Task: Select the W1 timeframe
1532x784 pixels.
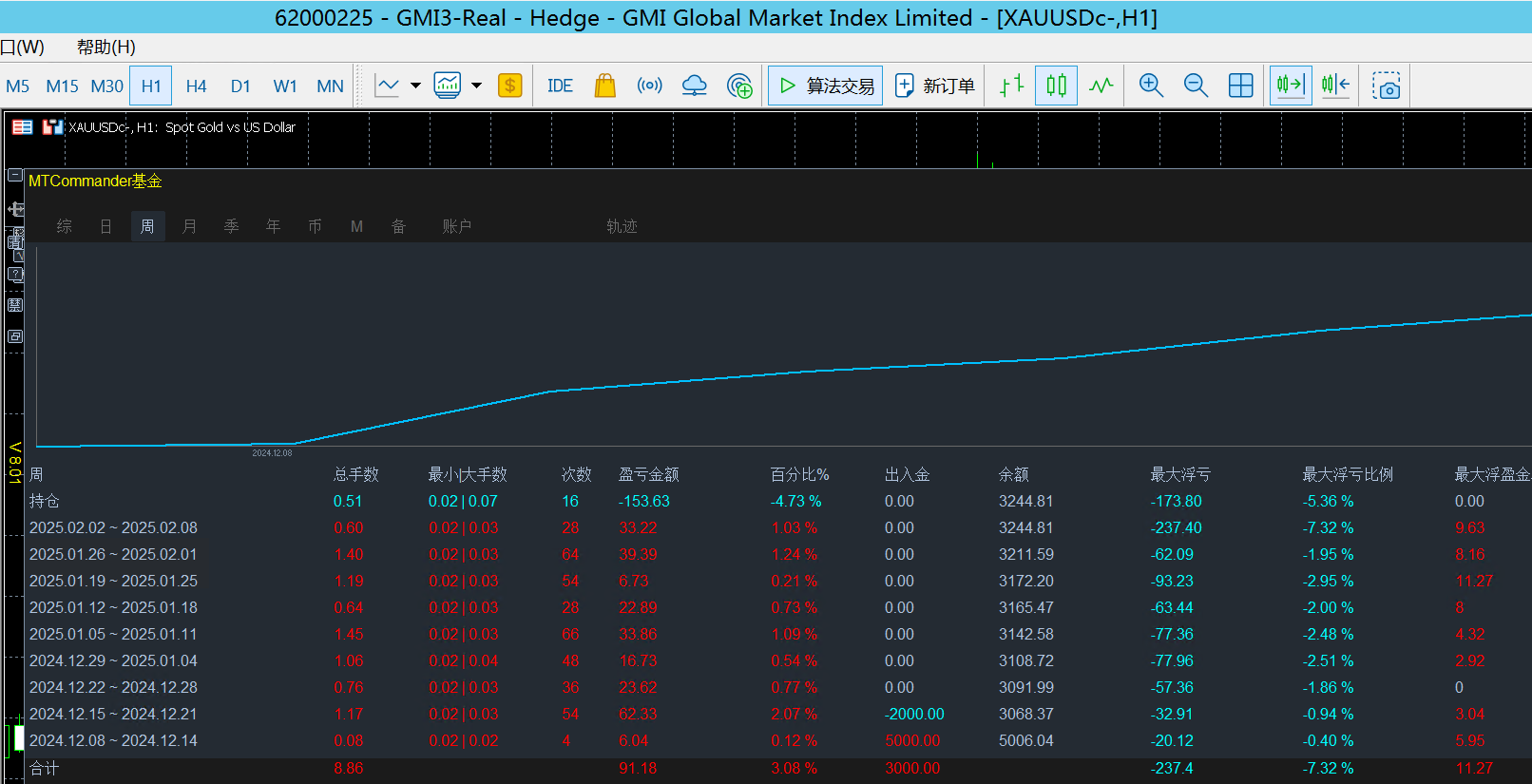Action: pyautogui.click(x=285, y=86)
